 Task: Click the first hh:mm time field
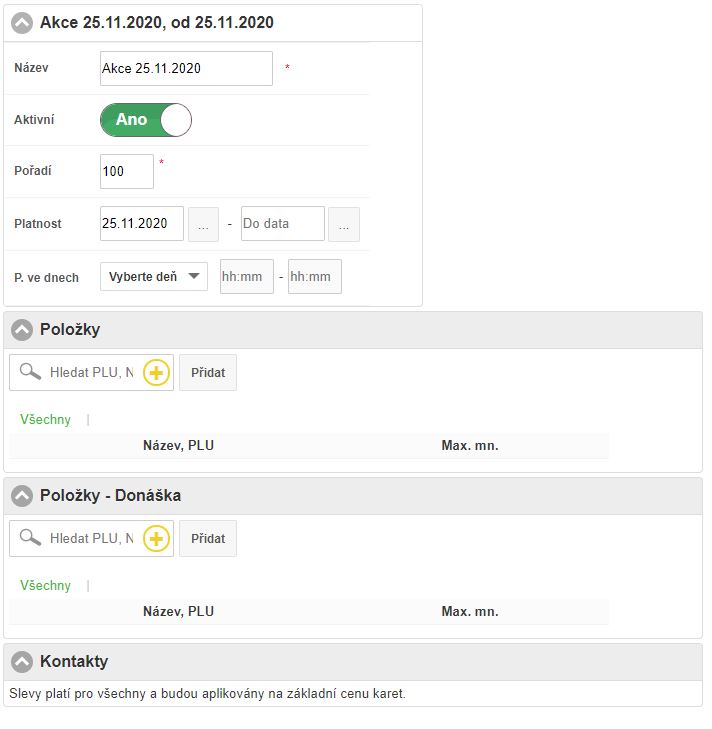tap(247, 277)
